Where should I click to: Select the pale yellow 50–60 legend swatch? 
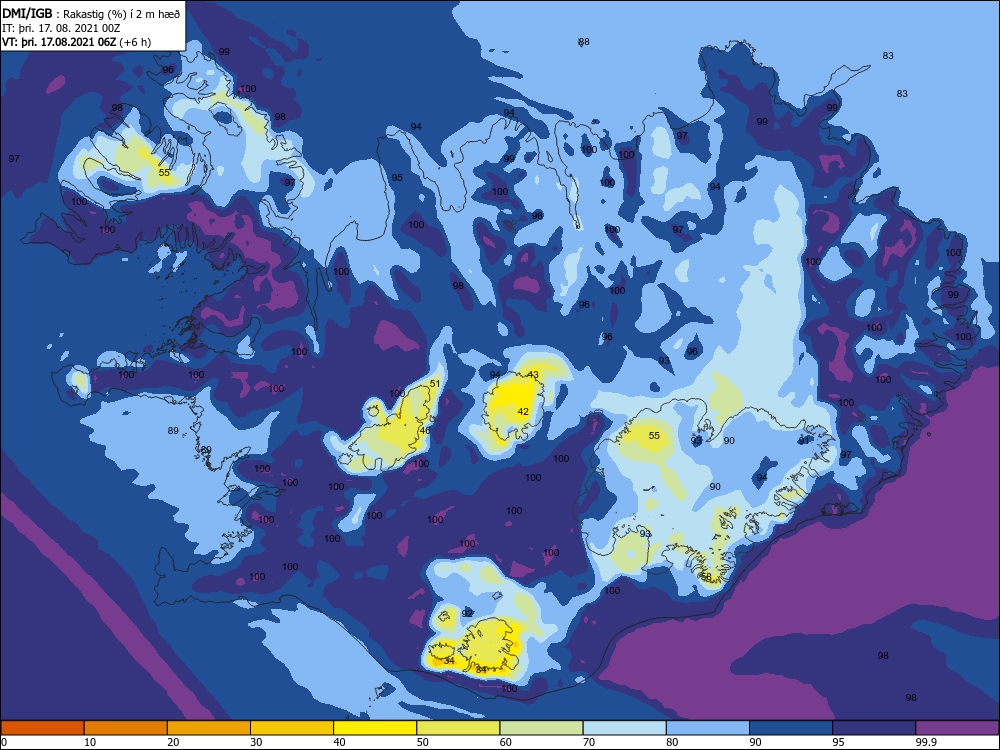[x=458, y=728]
